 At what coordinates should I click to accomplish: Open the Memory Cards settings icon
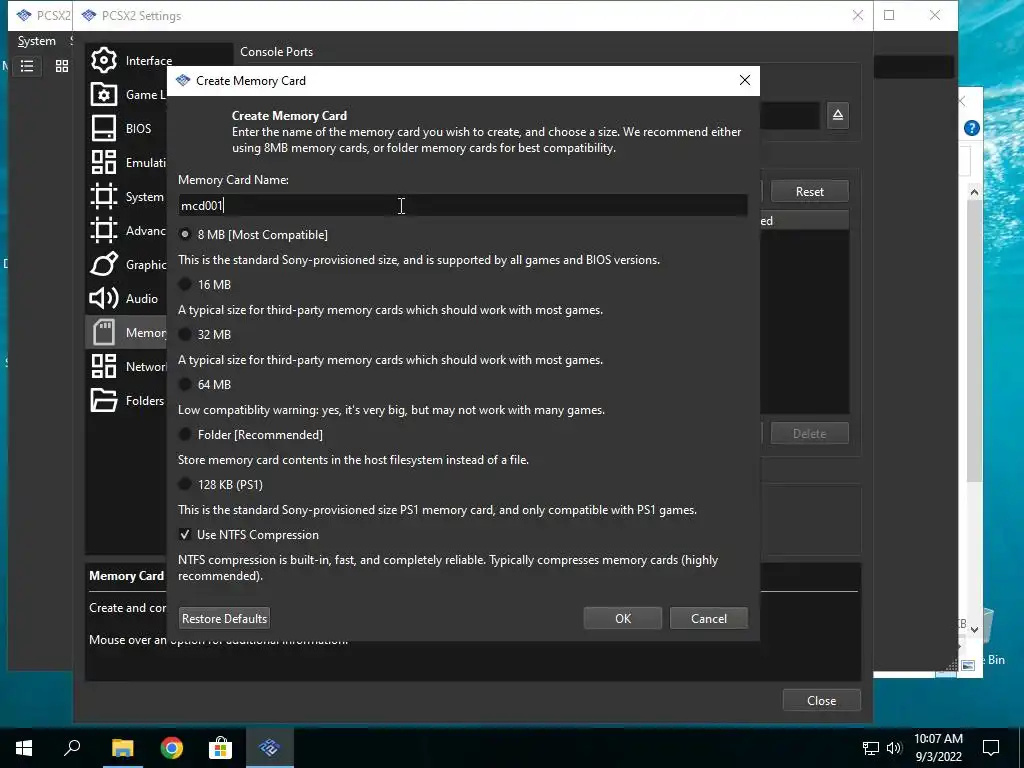click(104, 332)
